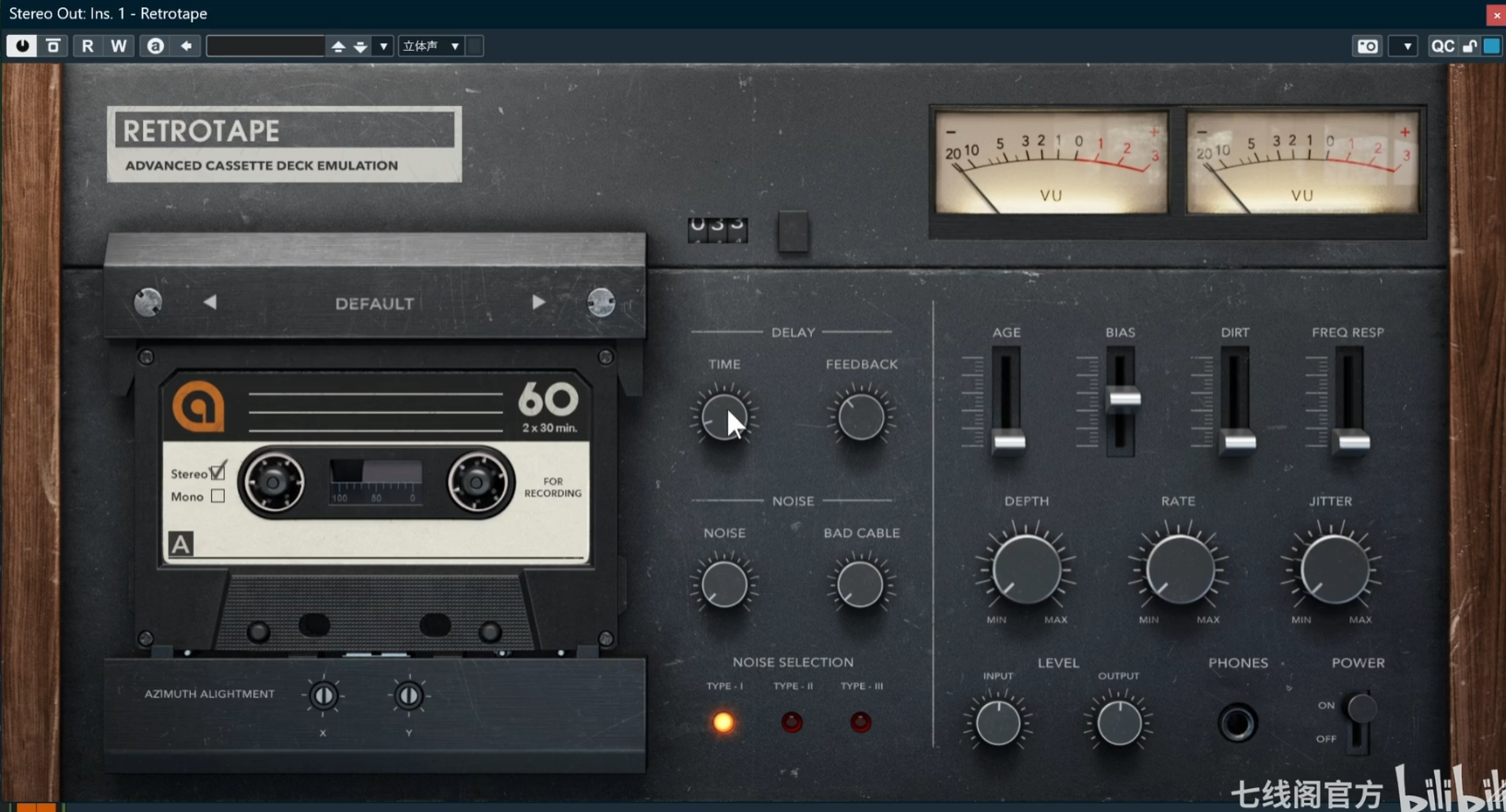The height and width of the screenshot is (812, 1506).
Task: Select noise TYPE - II lamp
Action: [x=792, y=723]
